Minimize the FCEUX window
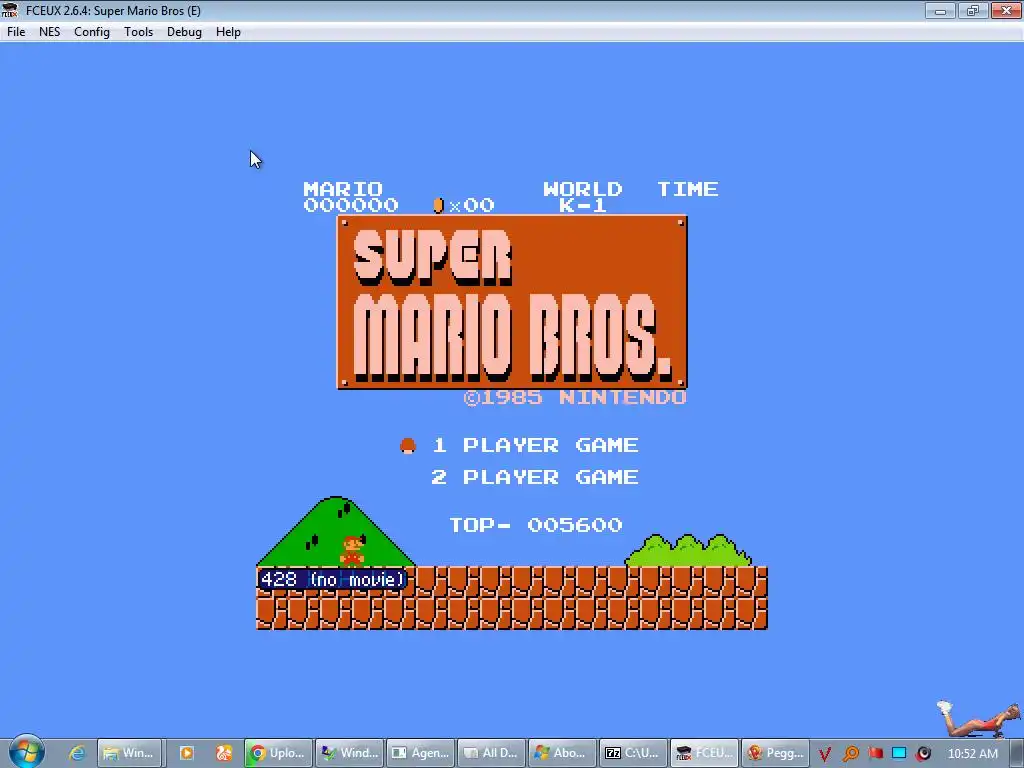Image resolution: width=1024 pixels, height=768 pixels. (x=940, y=10)
